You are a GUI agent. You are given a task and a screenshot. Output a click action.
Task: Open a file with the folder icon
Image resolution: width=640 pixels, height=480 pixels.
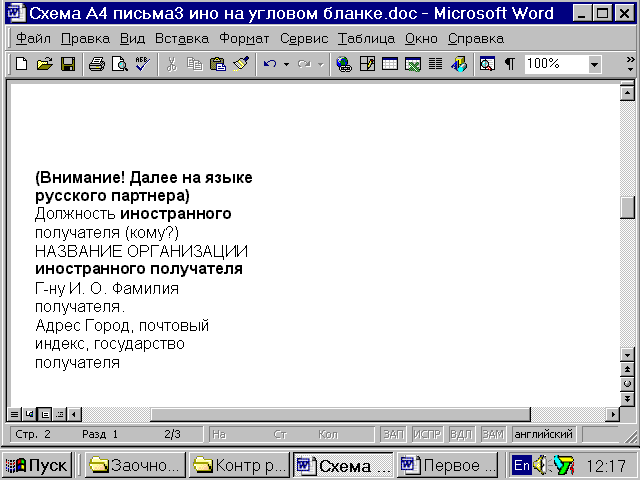[x=44, y=64]
